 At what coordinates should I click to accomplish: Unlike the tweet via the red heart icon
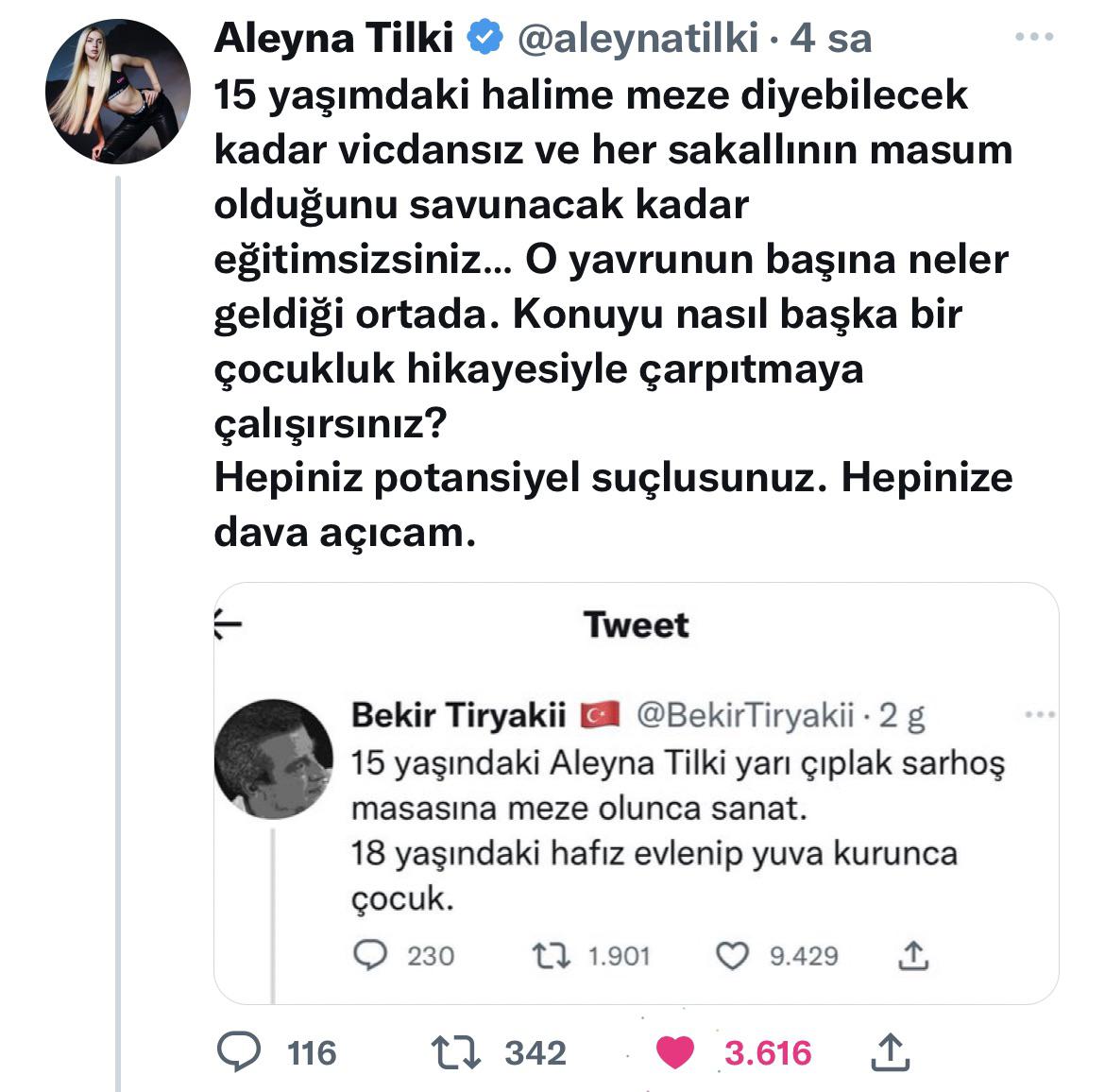(676, 1049)
